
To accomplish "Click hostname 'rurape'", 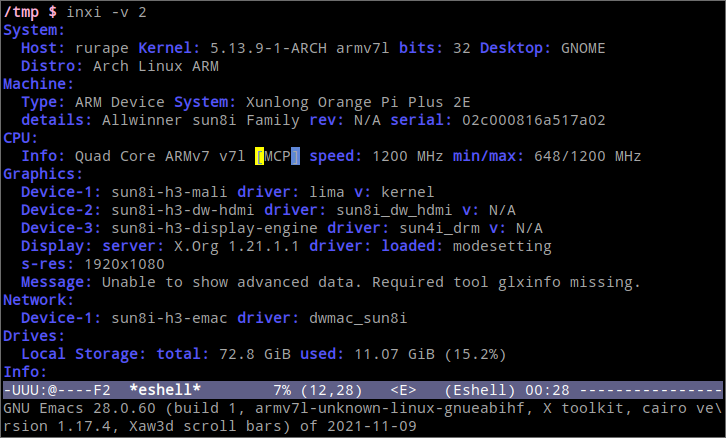I will click(102, 48).
